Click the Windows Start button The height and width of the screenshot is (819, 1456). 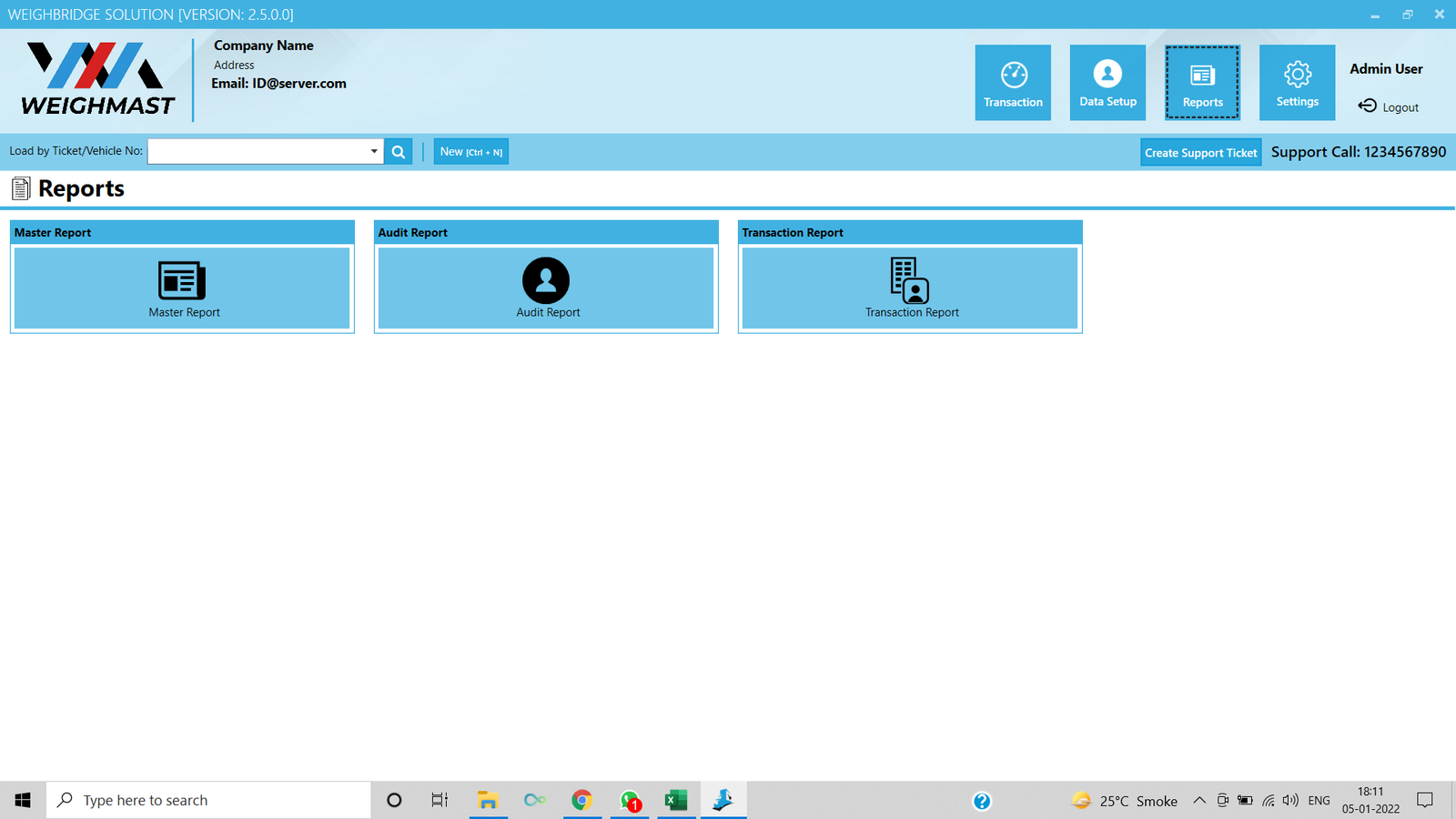23,801
